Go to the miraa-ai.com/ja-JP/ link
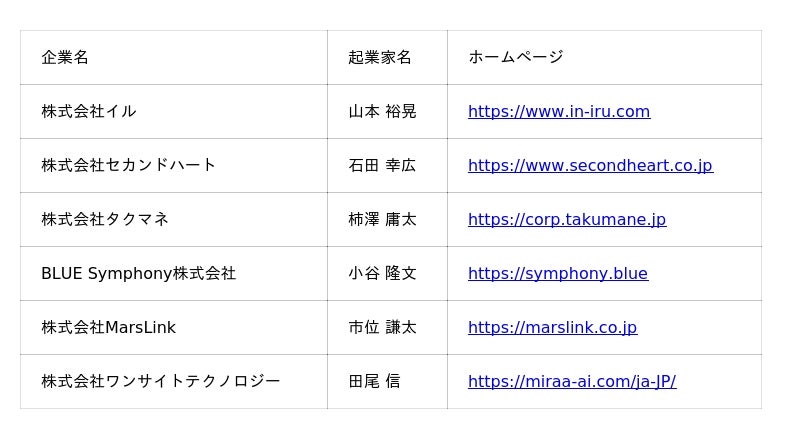This screenshot has width=800, height=439. [x=572, y=381]
